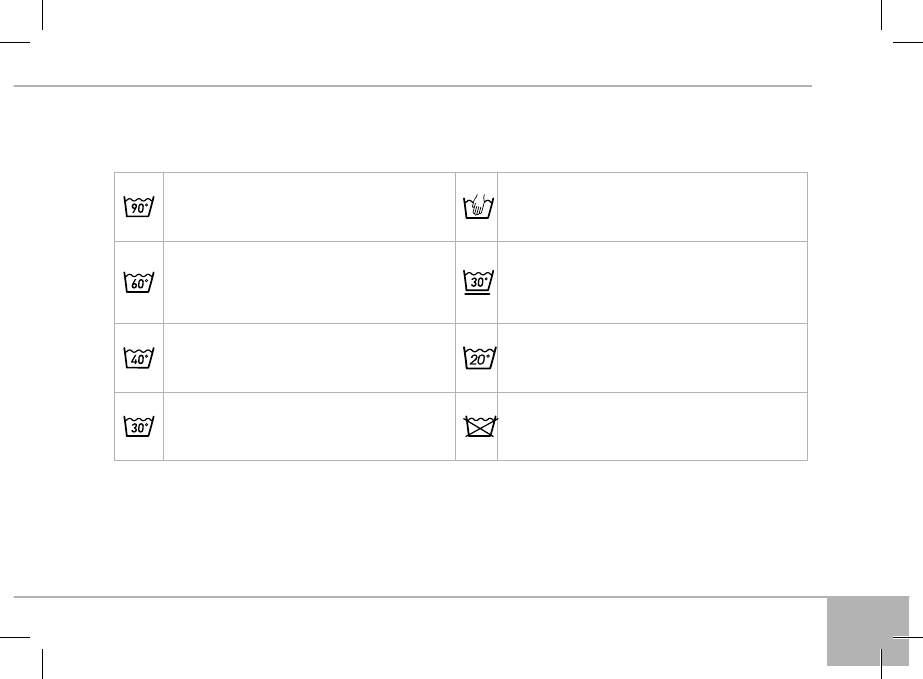This screenshot has width=923, height=679.
Task: Select the underlined 30° gentle wash icon
Action: click(477, 283)
